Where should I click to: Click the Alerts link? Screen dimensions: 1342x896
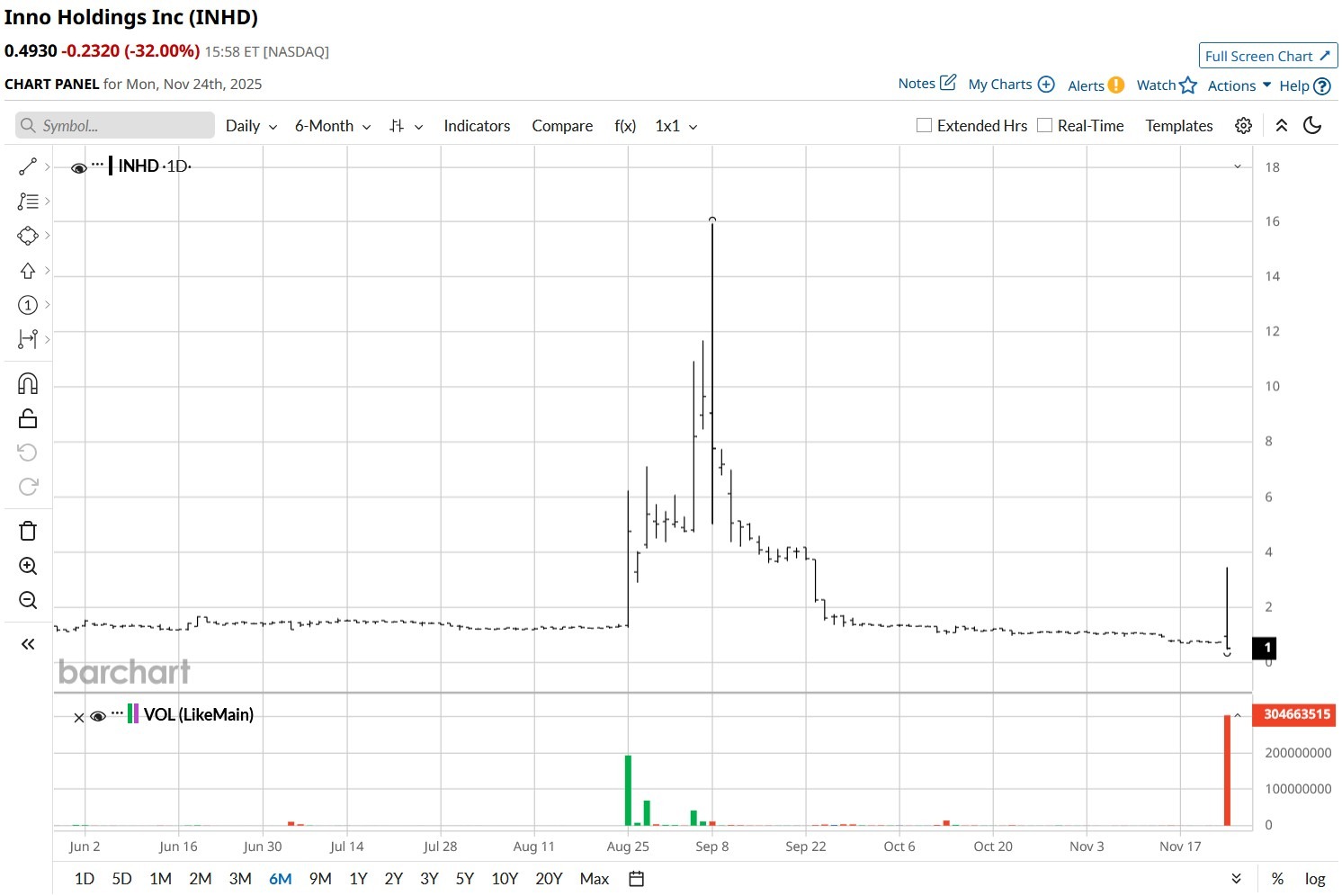tap(1086, 85)
